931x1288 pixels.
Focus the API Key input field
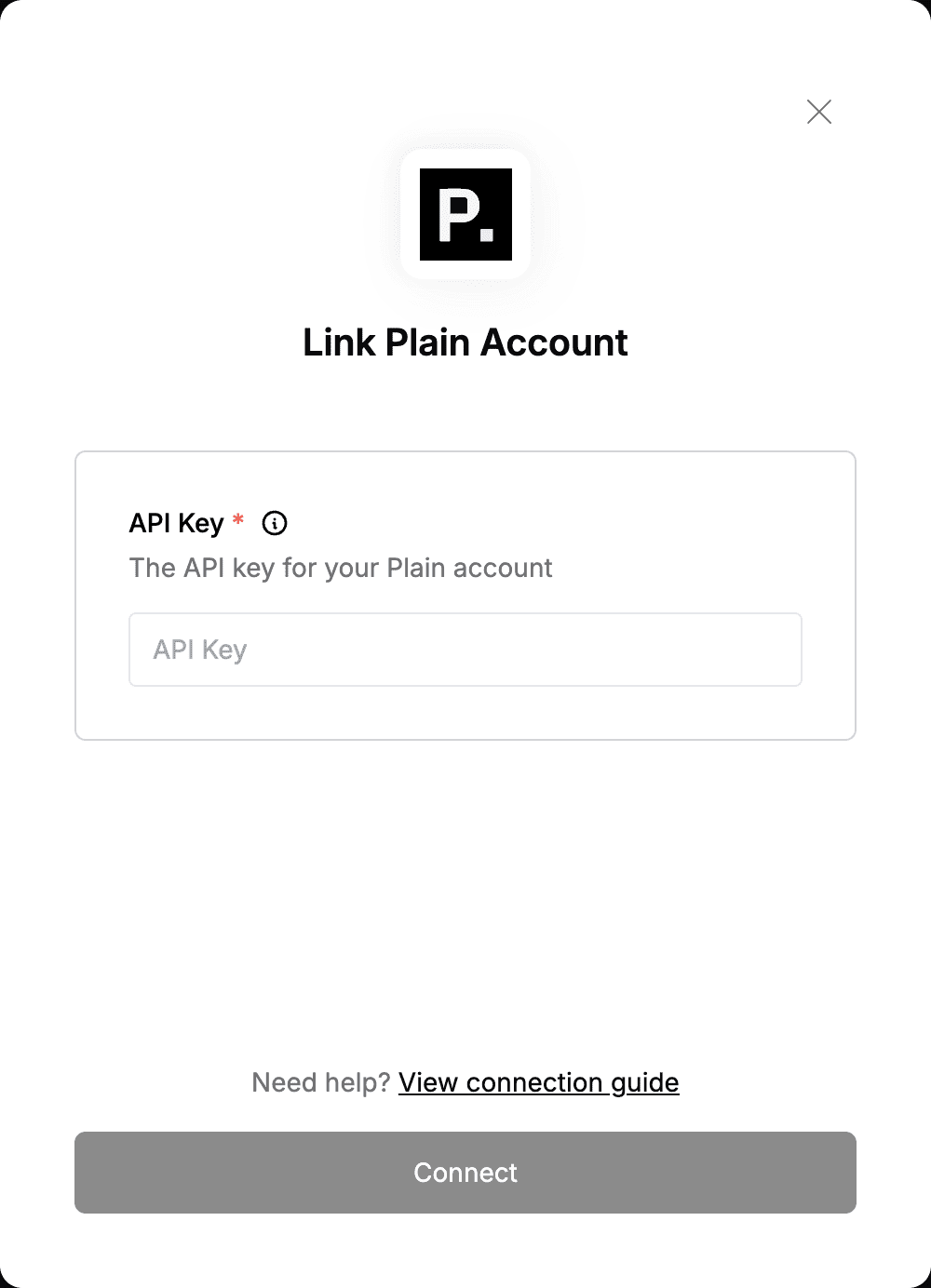tap(465, 650)
